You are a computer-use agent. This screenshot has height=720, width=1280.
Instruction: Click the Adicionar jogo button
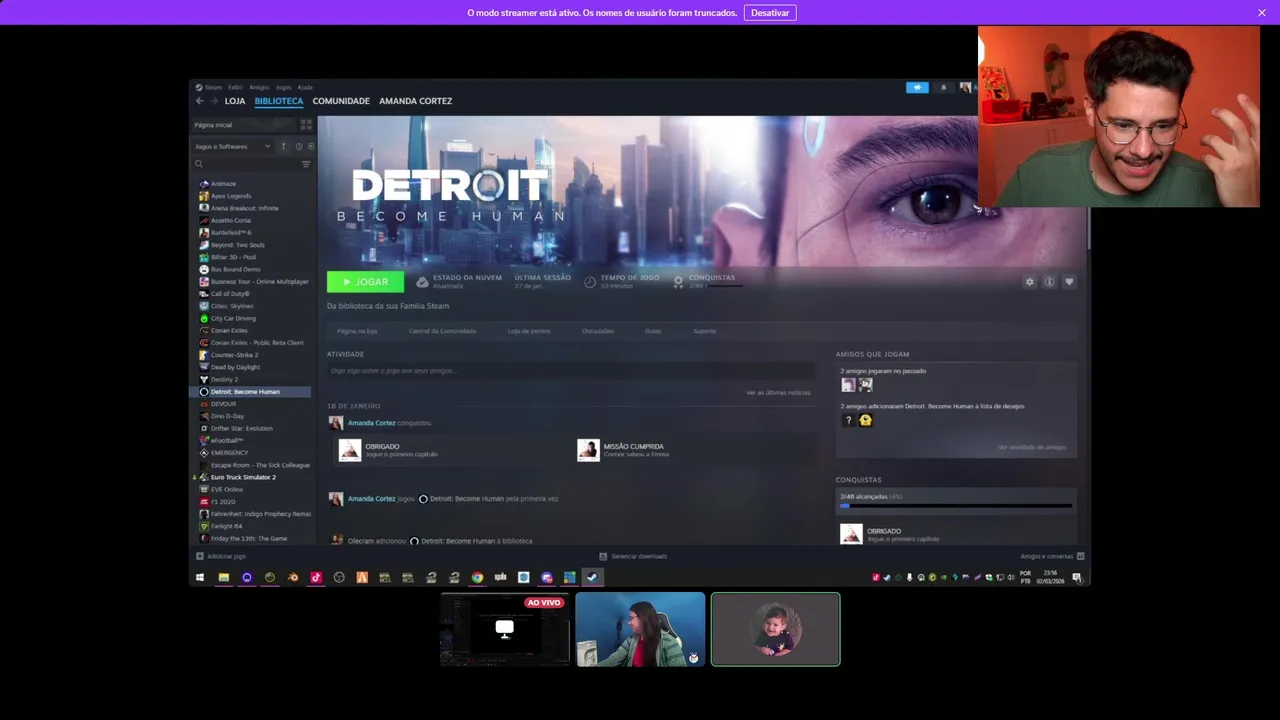click(221, 556)
